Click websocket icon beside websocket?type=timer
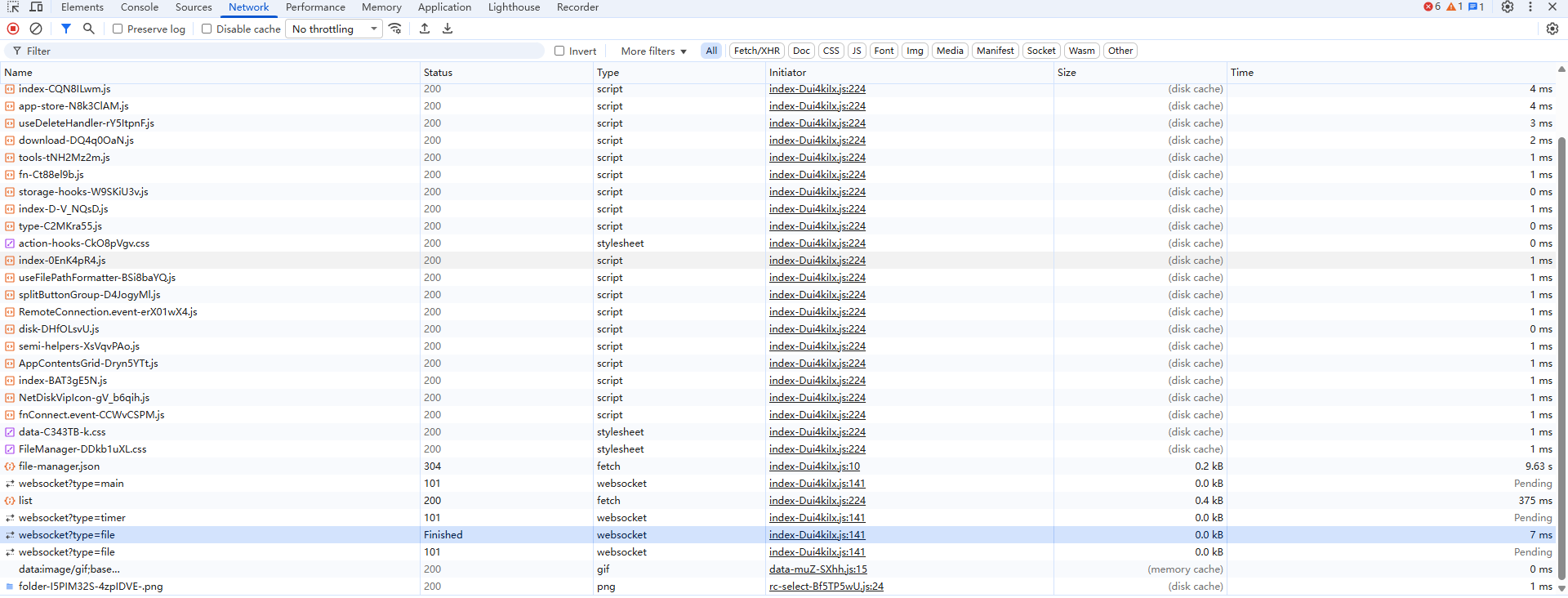Image resolution: width=1568 pixels, height=598 pixels. [x=10, y=518]
